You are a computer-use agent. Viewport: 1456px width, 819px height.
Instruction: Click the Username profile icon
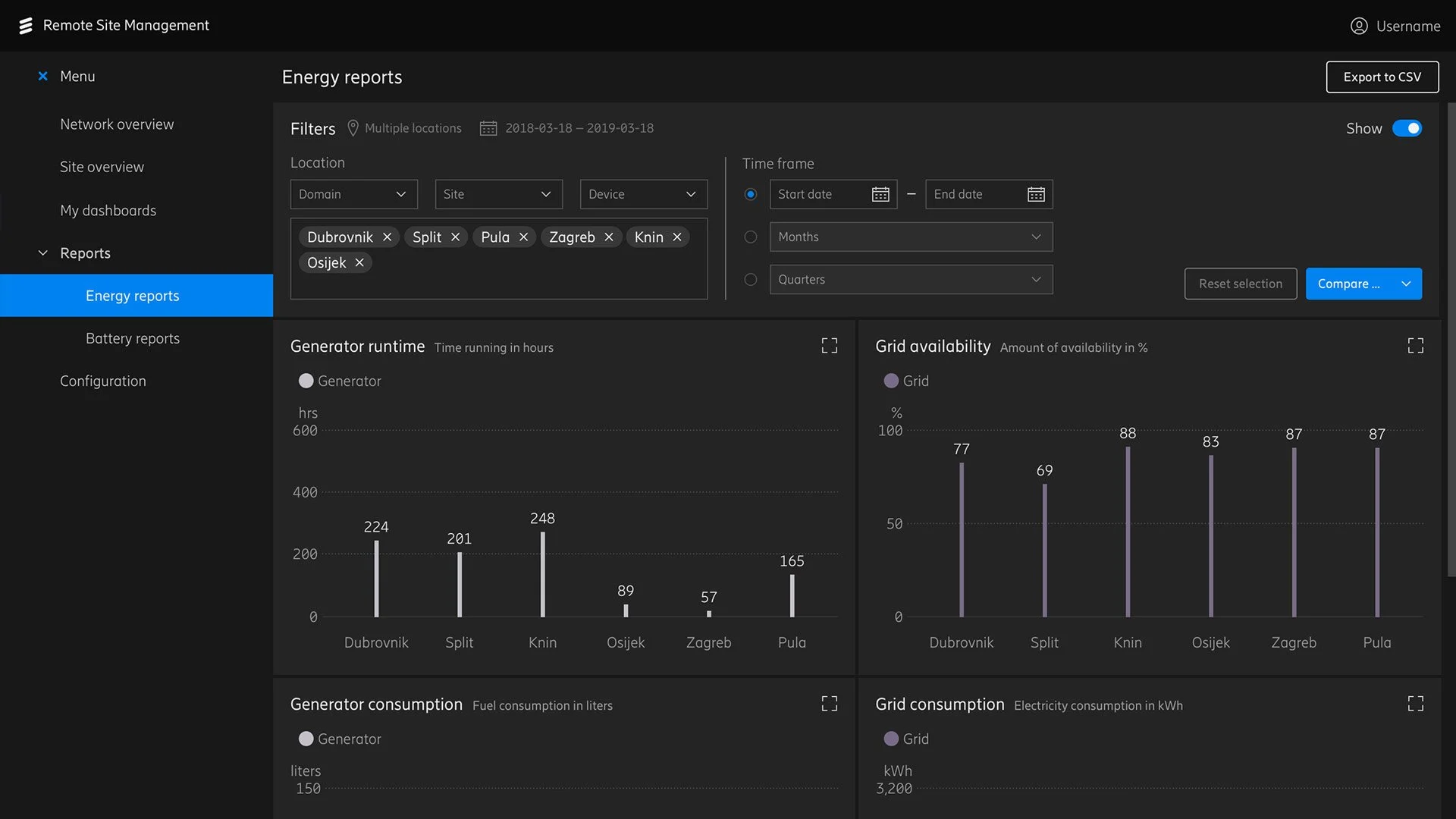[x=1359, y=26]
